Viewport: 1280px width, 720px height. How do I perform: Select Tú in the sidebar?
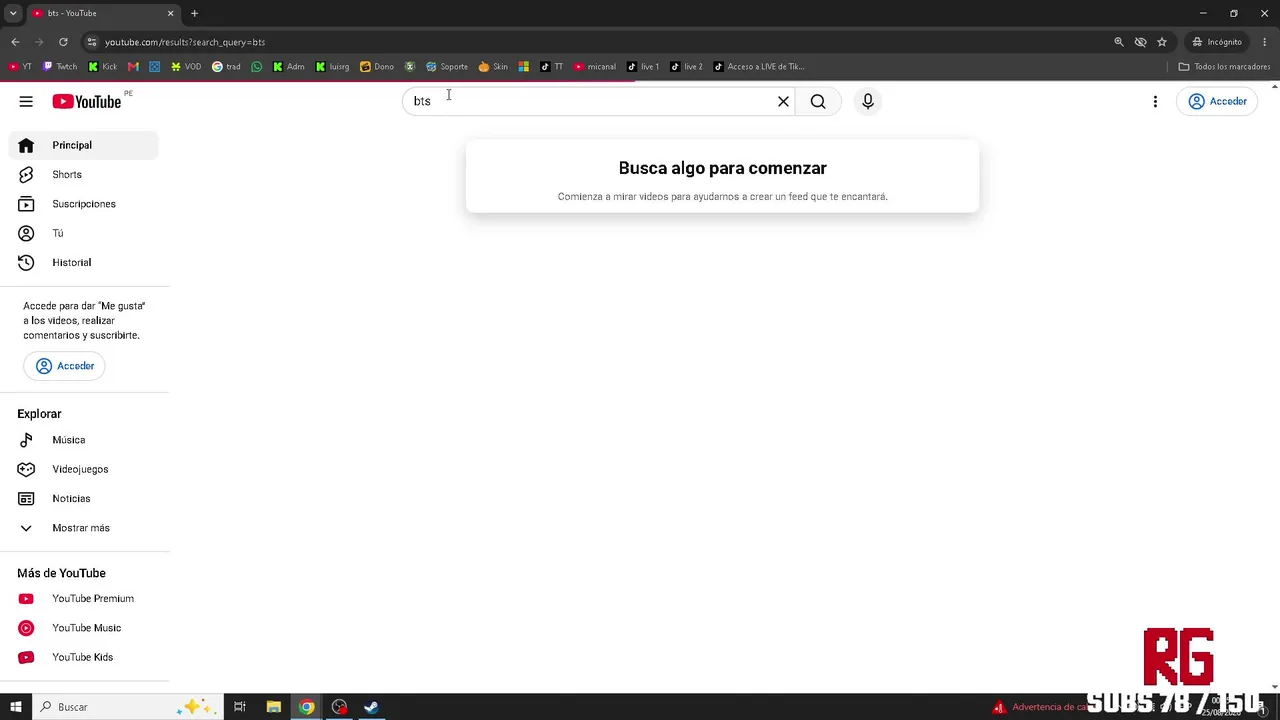[x=84, y=233]
